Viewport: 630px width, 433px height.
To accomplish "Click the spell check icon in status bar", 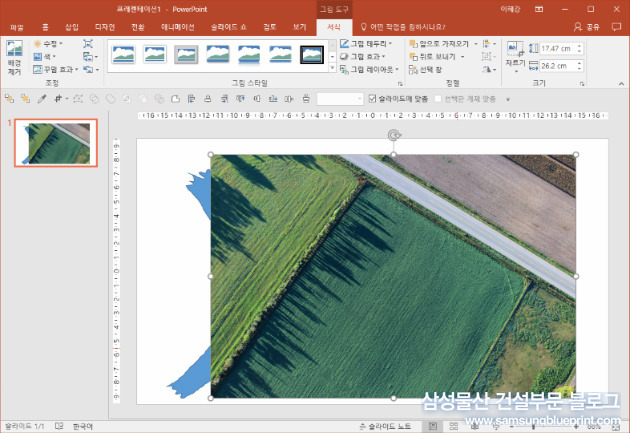I will tap(59, 426).
